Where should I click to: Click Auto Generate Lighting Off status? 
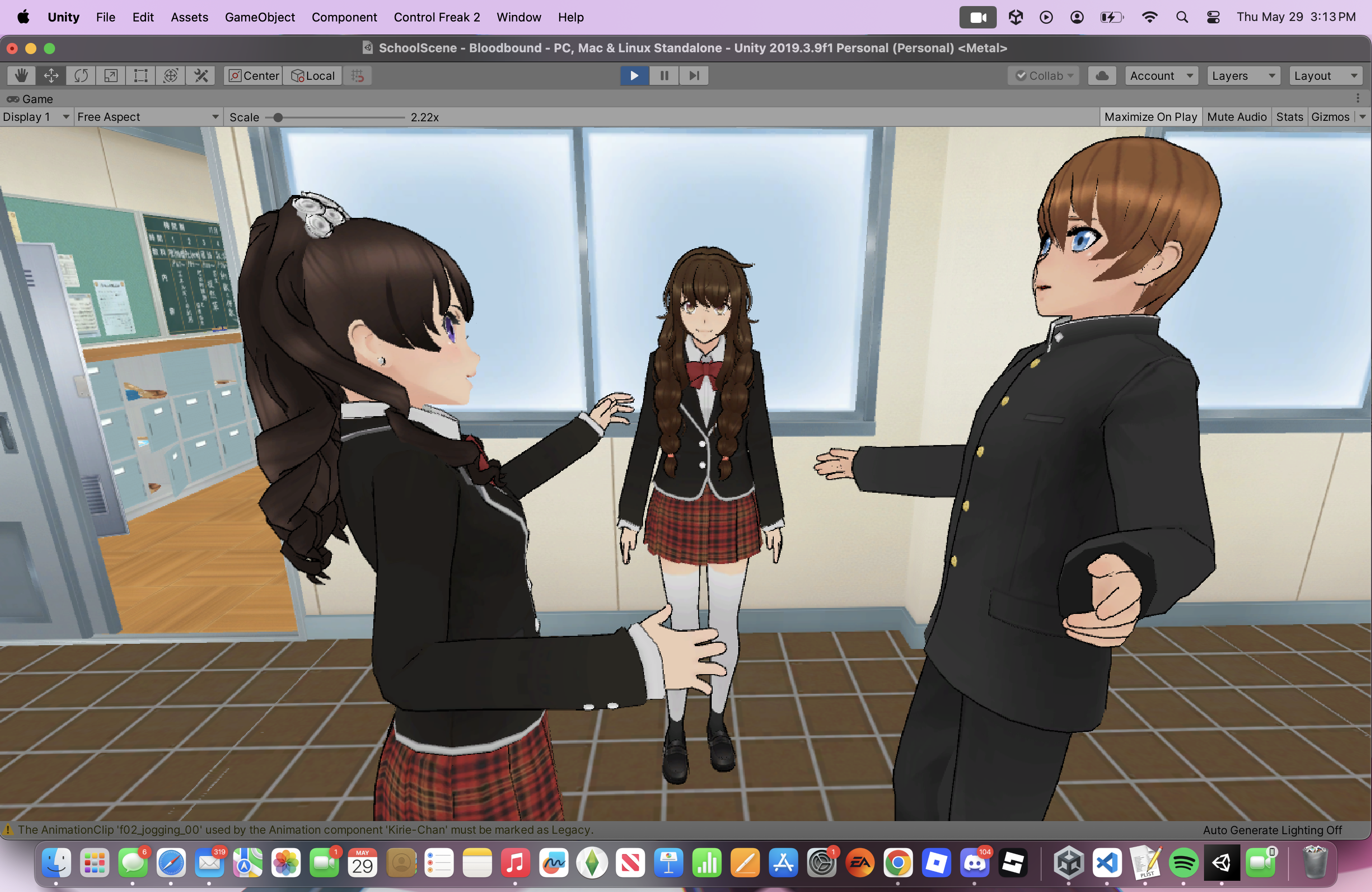tap(1272, 830)
